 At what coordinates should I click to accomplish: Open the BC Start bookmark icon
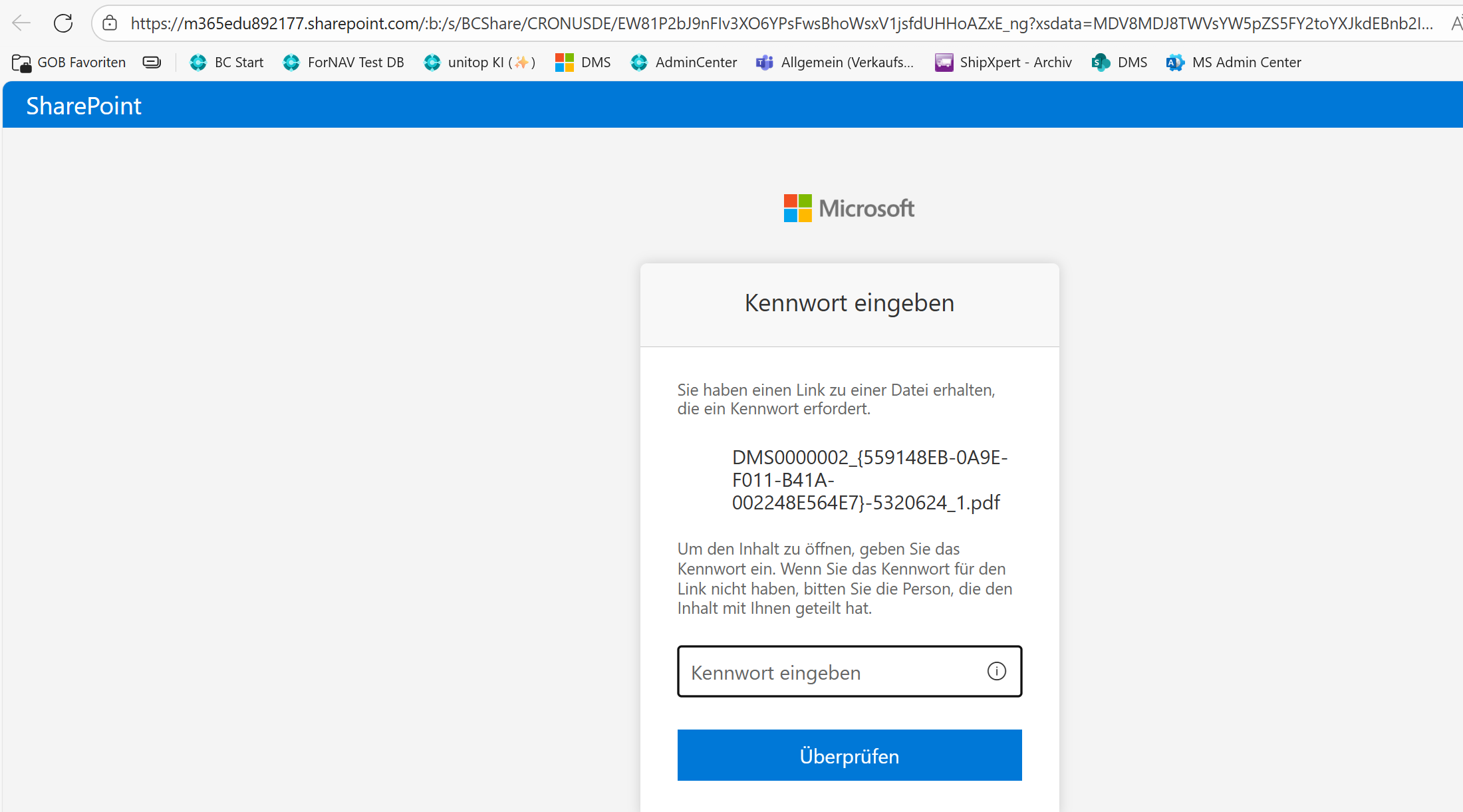coord(198,62)
